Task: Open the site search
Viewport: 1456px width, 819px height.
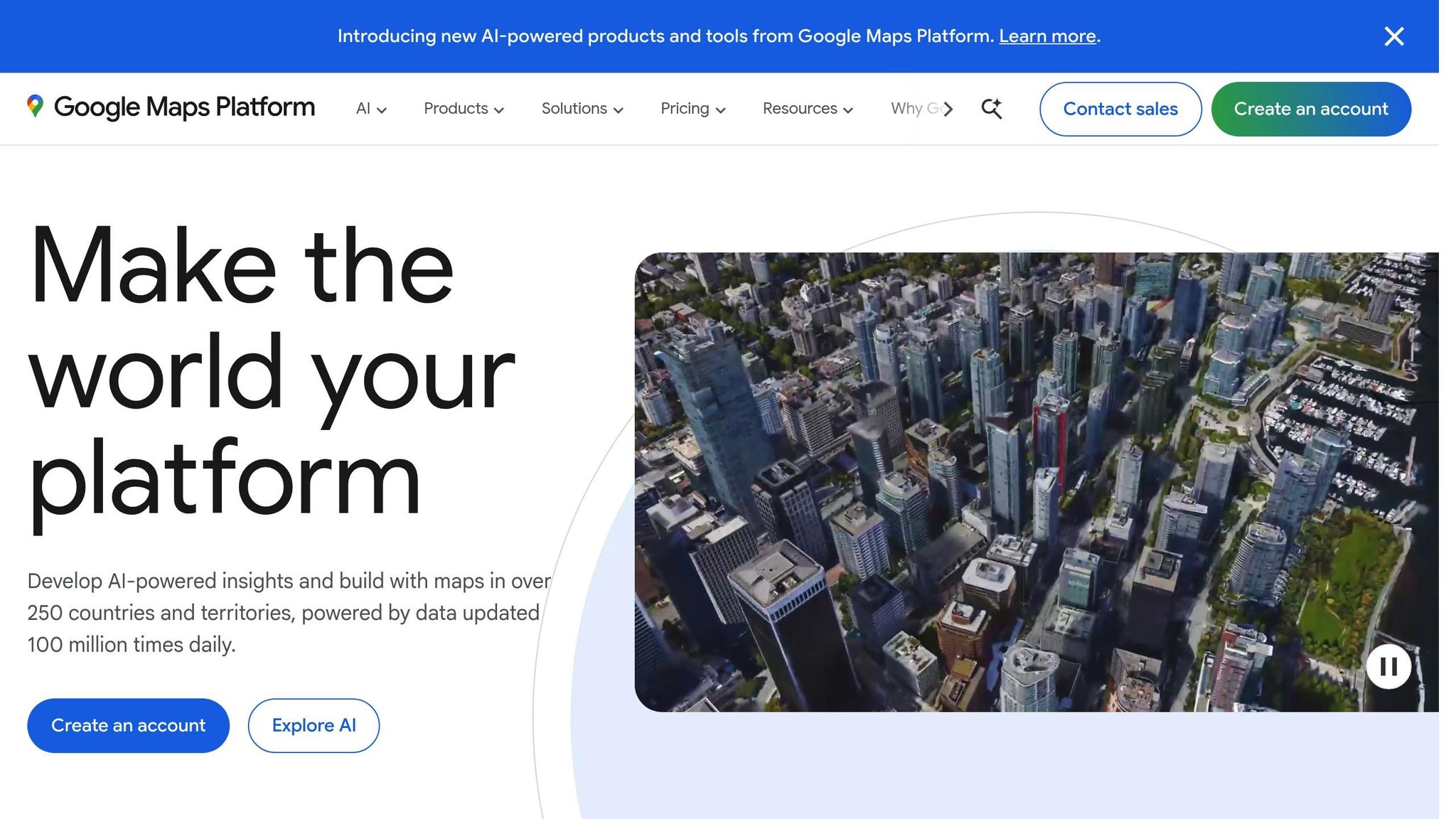Action: (991, 108)
